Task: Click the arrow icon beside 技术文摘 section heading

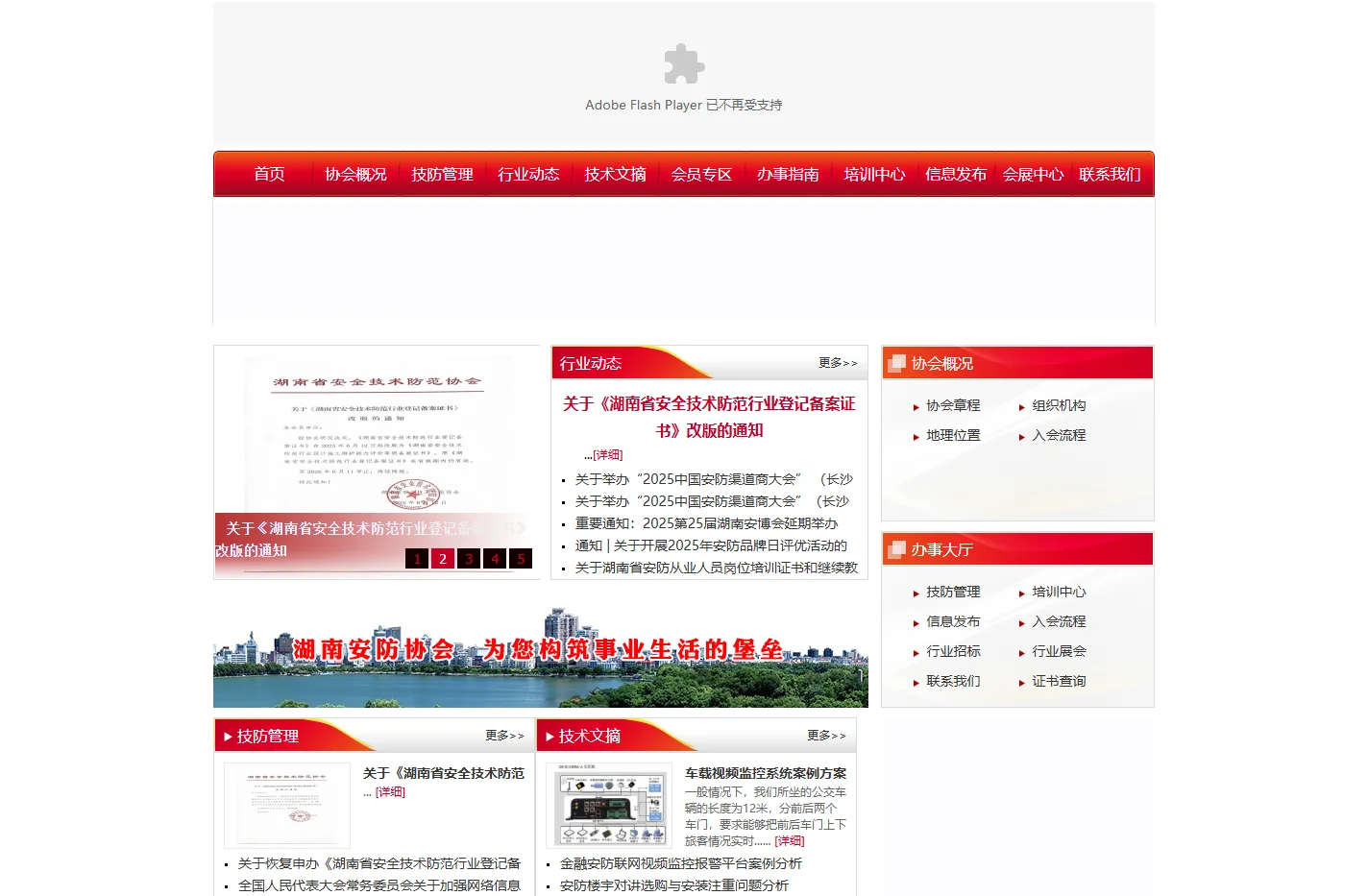Action: click(550, 737)
